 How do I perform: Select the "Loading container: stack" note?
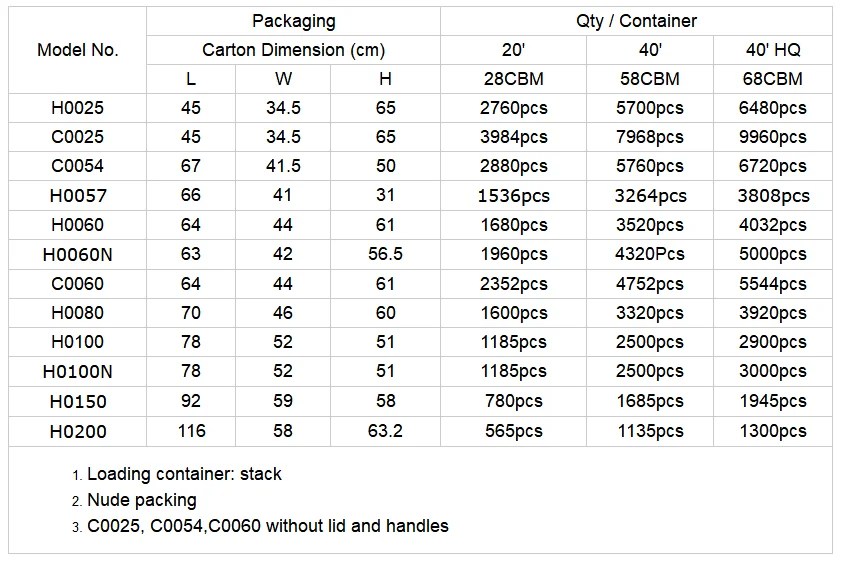[184, 474]
